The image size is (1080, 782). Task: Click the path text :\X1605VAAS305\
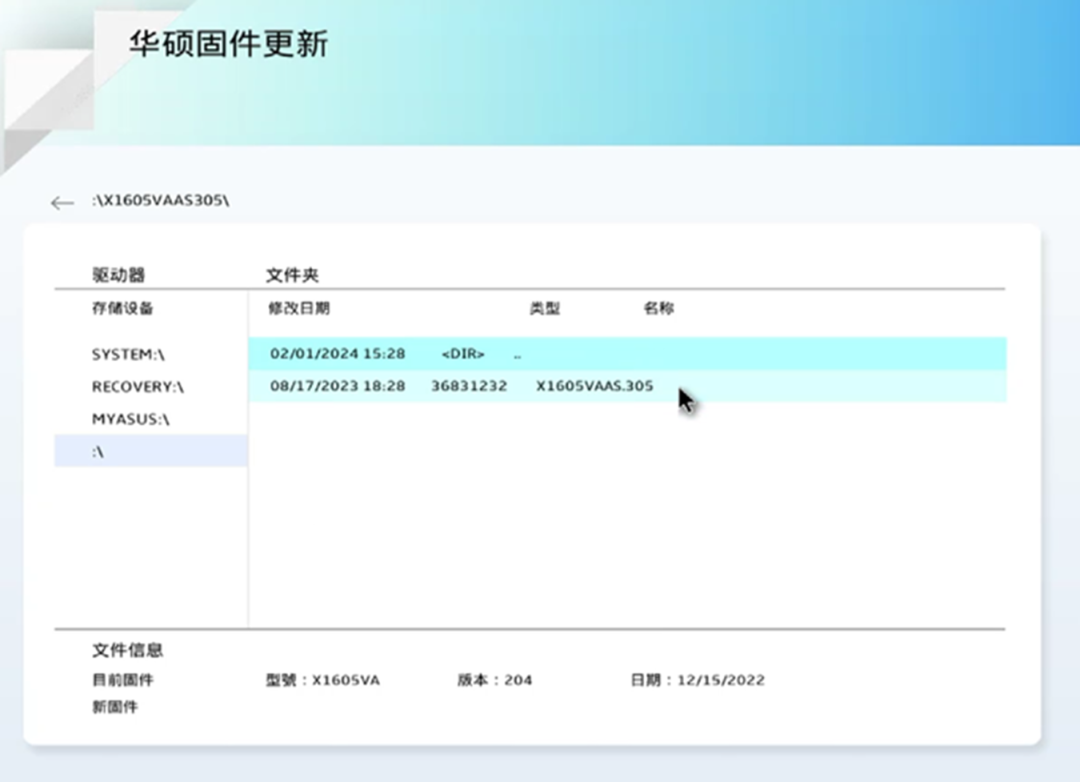point(160,200)
